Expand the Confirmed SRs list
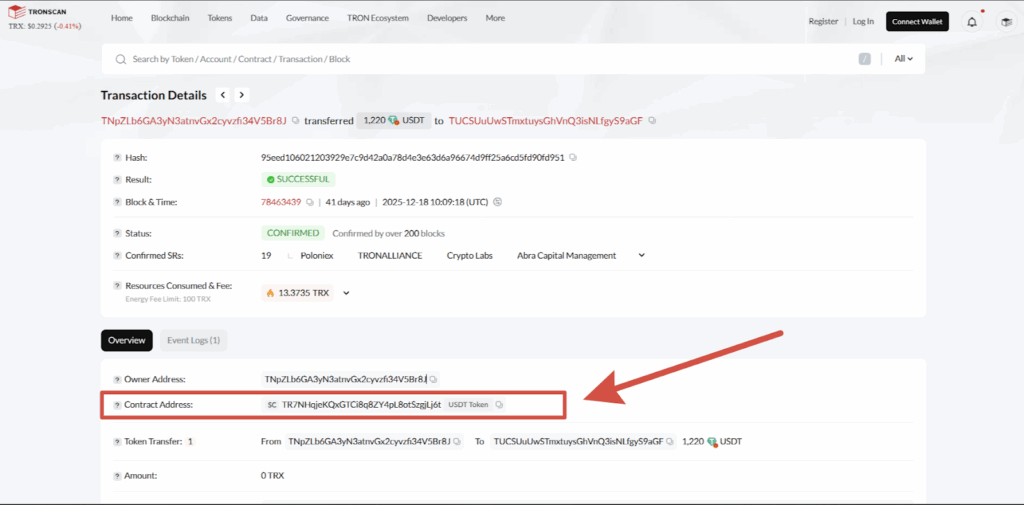This screenshot has height=505, width=1024. [x=641, y=255]
